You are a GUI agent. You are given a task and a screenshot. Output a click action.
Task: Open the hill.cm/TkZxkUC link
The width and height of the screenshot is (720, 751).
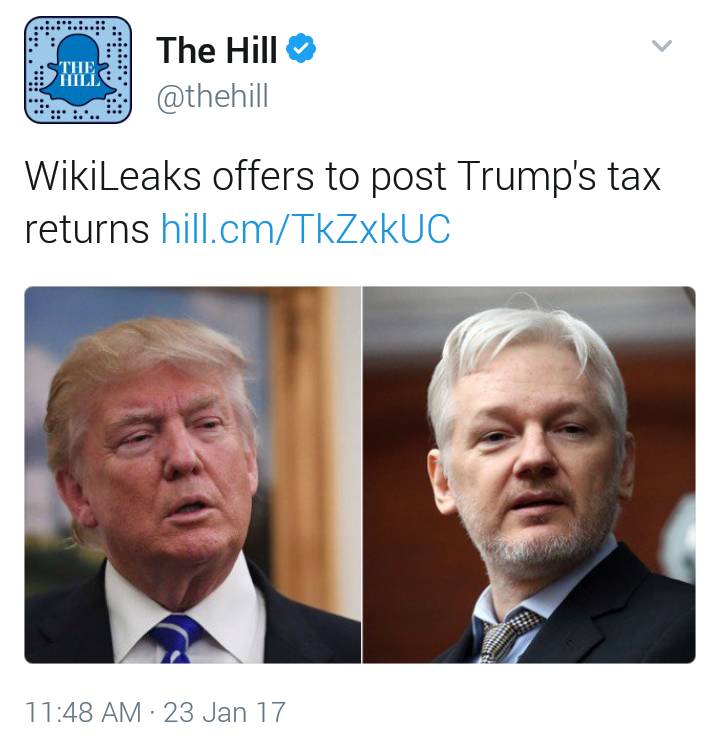306,228
